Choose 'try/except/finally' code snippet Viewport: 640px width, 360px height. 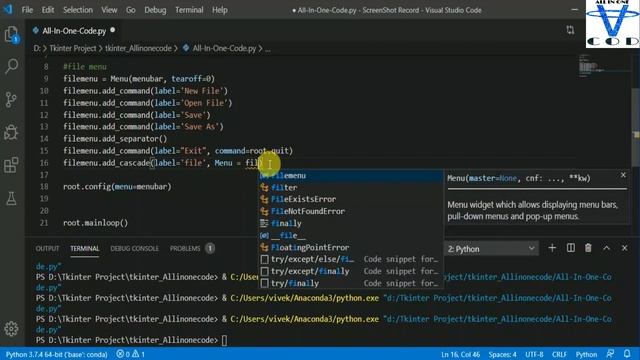point(351,271)
